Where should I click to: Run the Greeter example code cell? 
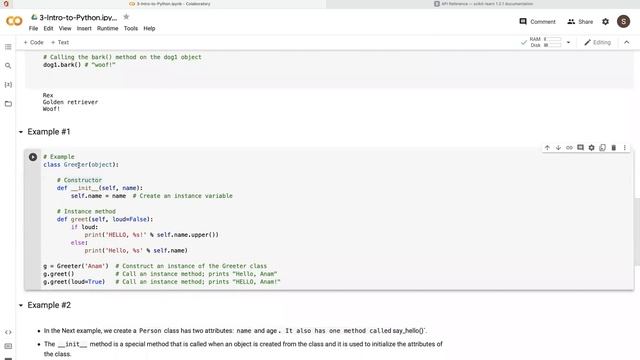pos(33,157)
